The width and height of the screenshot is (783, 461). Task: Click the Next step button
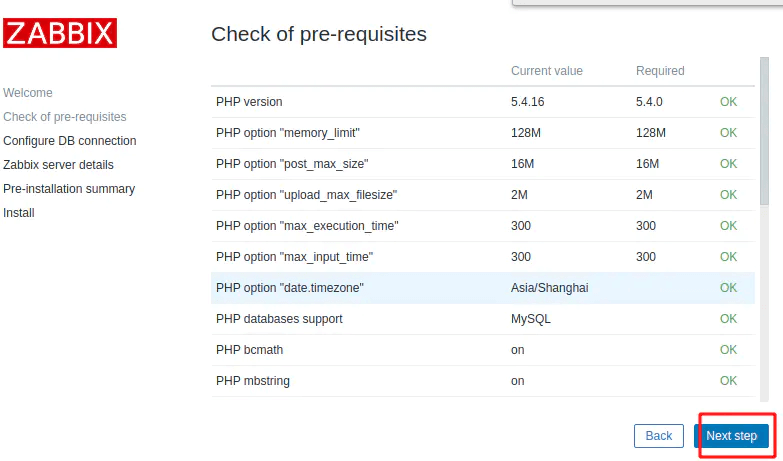coord(731,436)
